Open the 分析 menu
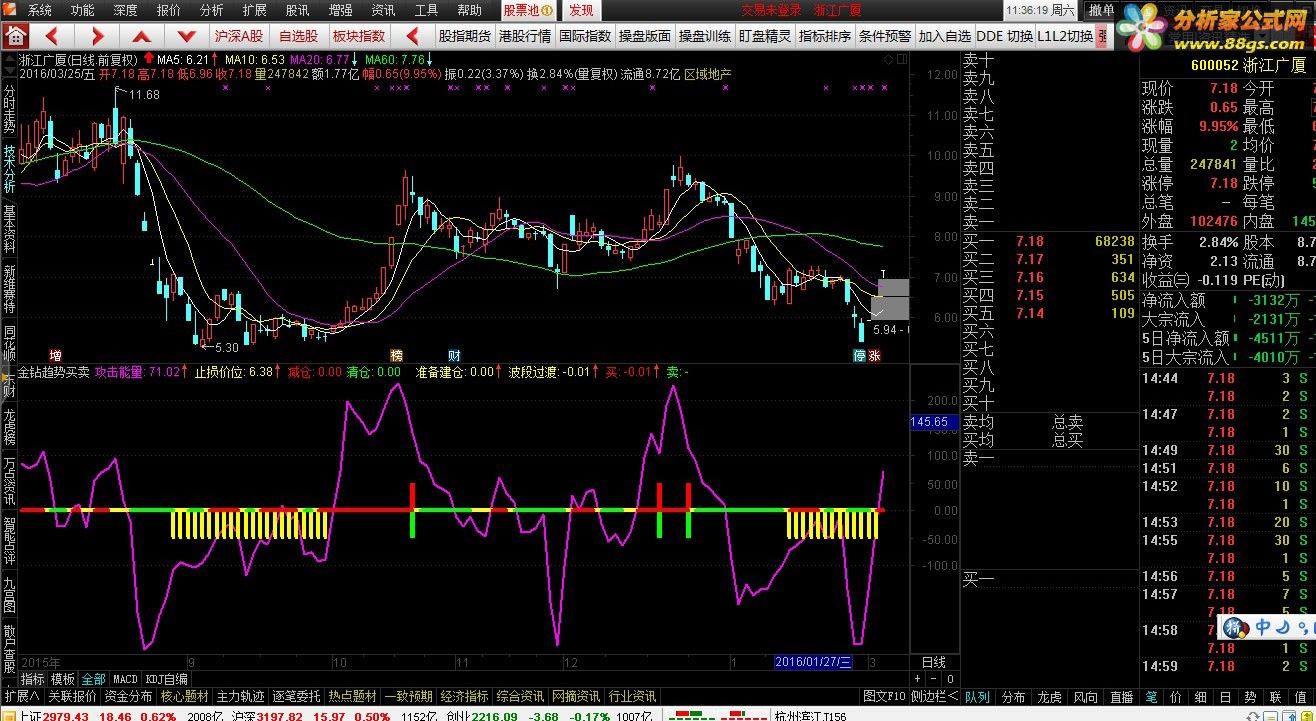1316x721 pixels. pyautogui.click(x=211, y=10)
